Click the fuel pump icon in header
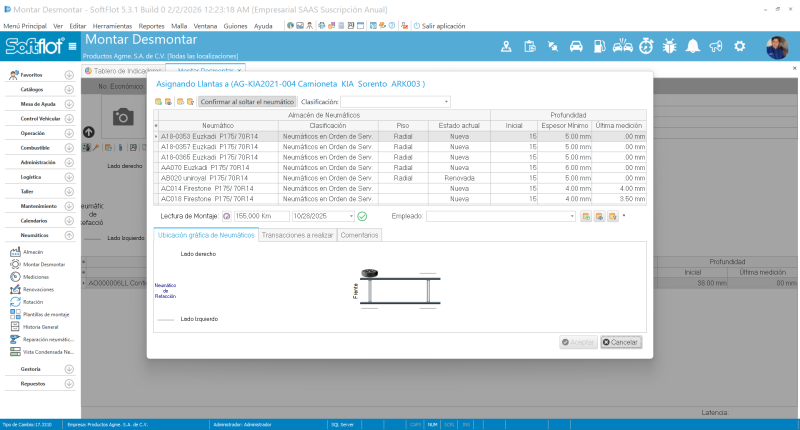The width and height of the screenshot is (800, 430). tap(599, 46)
